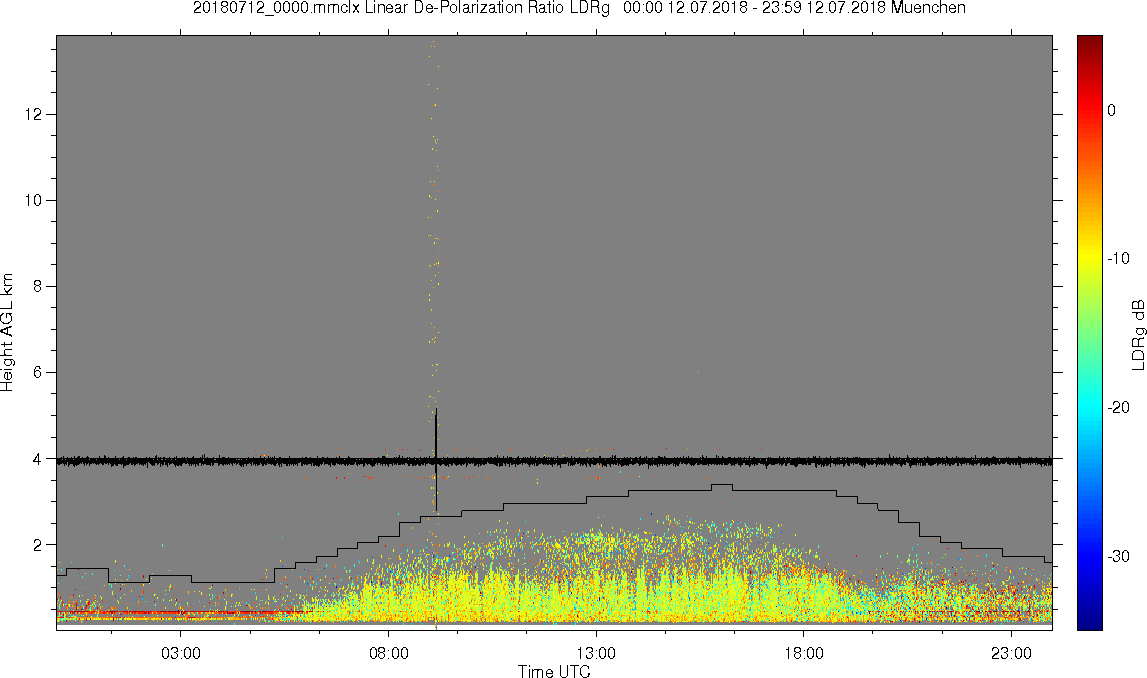
Task: Click the colorbar value '0'
Action: pyautogui.click(x=1112, y=110)
